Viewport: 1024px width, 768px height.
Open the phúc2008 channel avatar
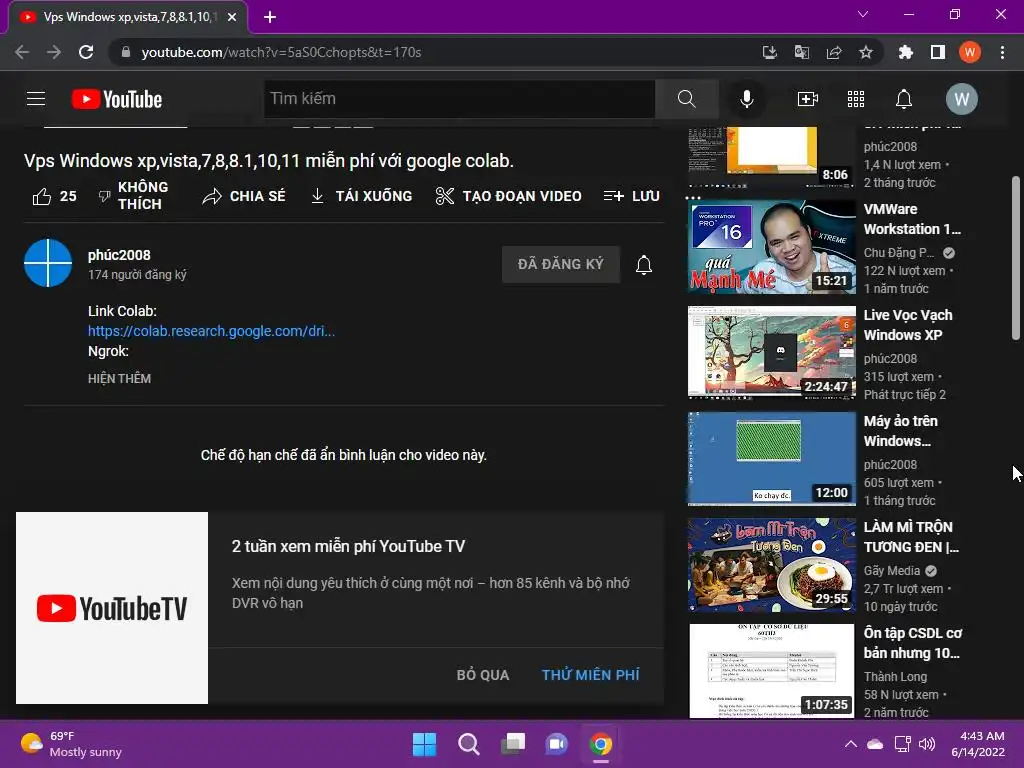click(48, 263)
